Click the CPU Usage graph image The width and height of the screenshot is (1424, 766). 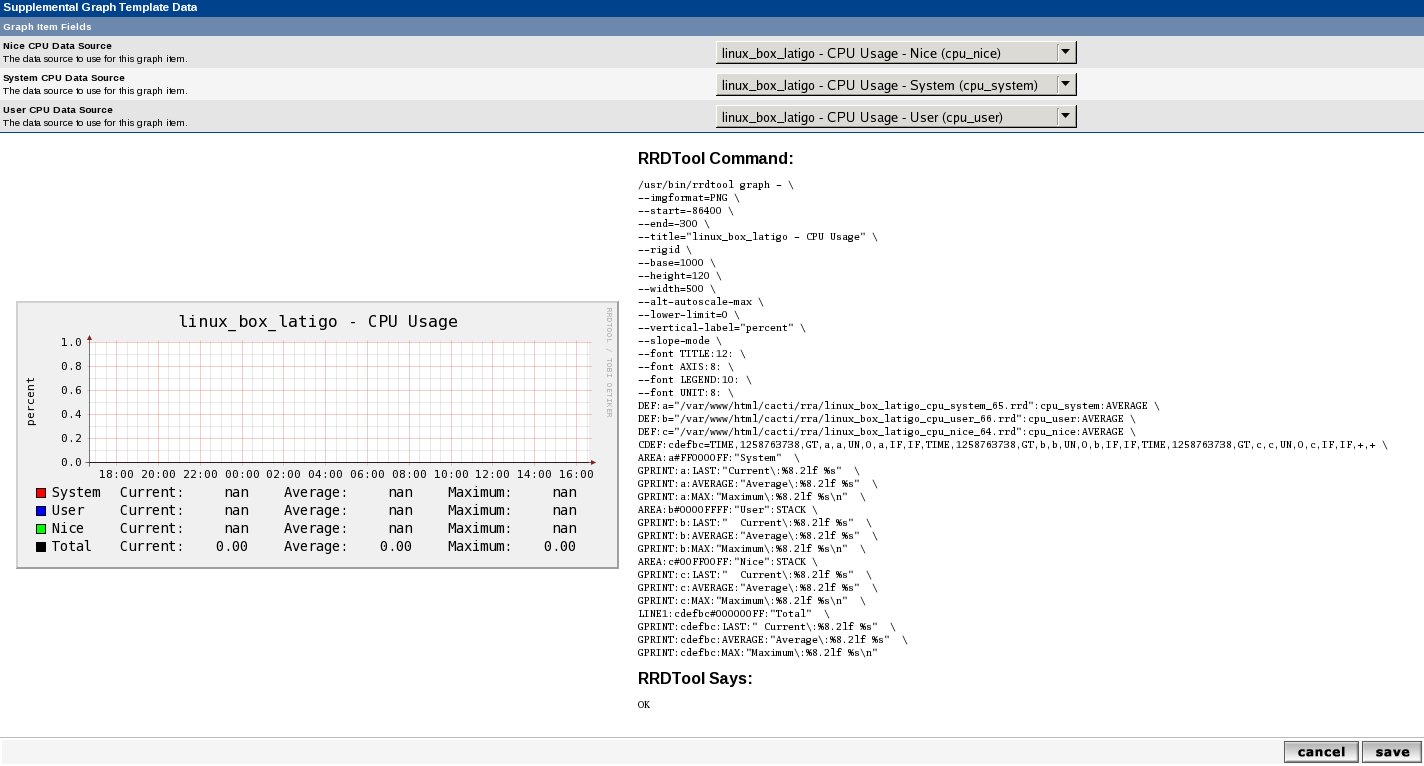[318, 435]
